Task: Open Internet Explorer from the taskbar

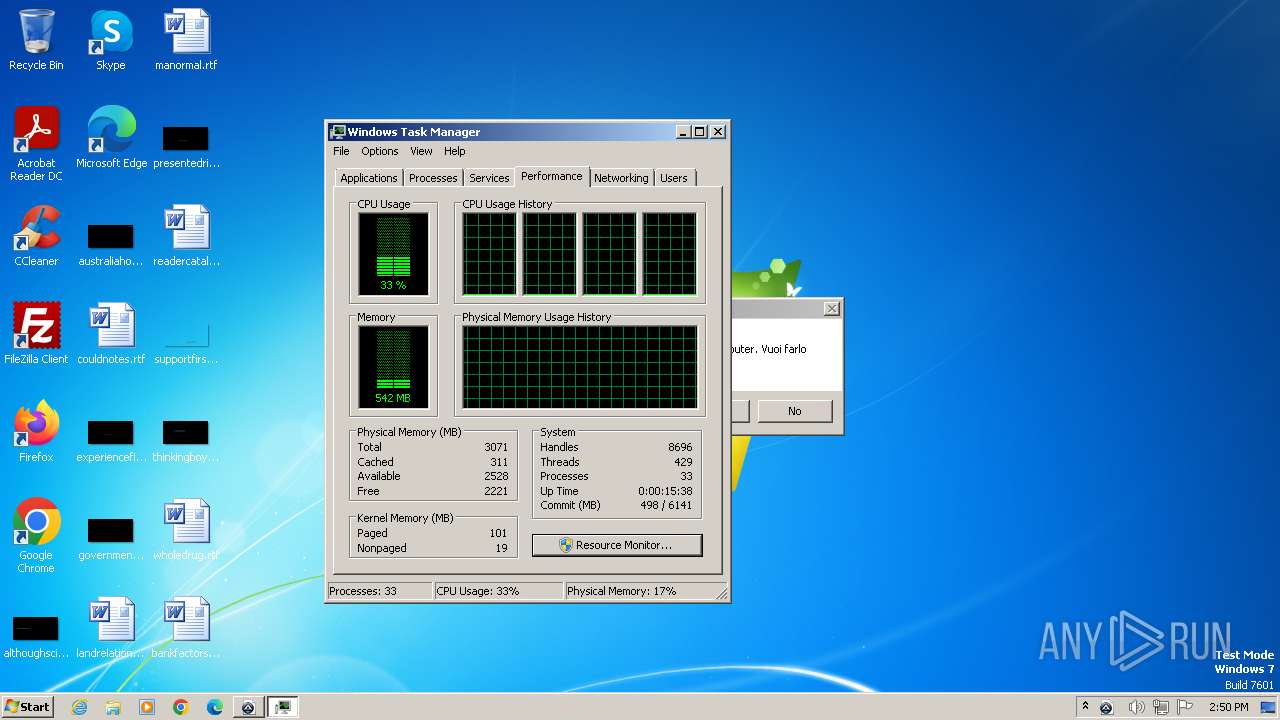Action: pyautogui.click(x=79, y=707)
